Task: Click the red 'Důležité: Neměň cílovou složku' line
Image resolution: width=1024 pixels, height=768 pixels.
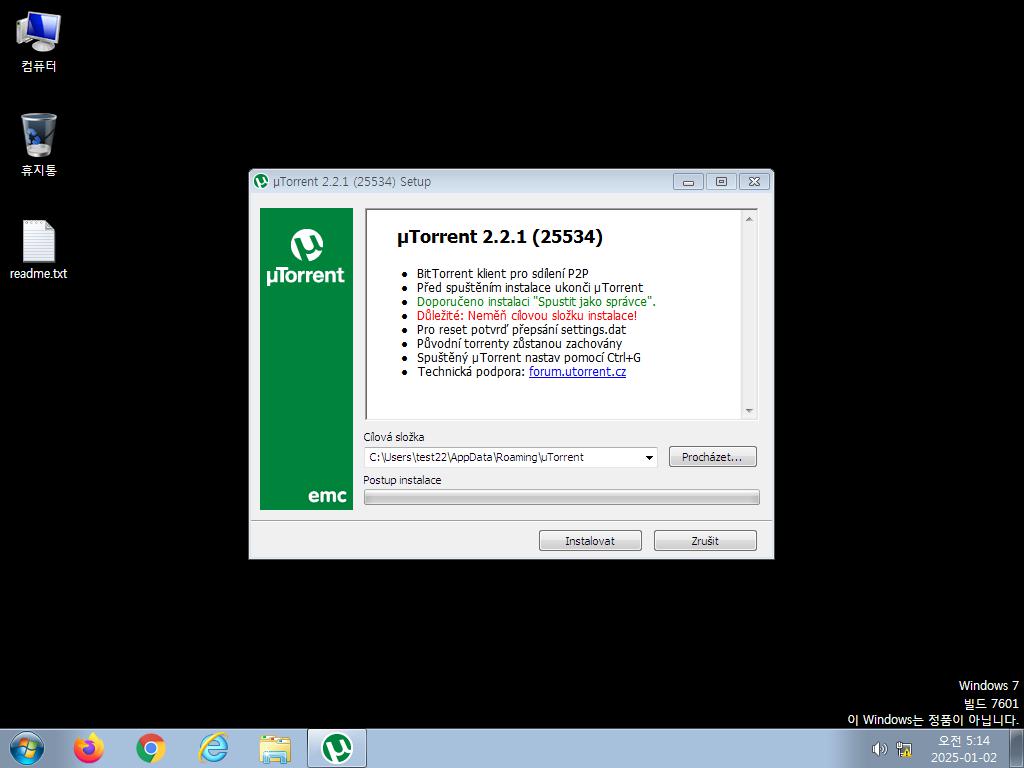Action: pos(527,315)
